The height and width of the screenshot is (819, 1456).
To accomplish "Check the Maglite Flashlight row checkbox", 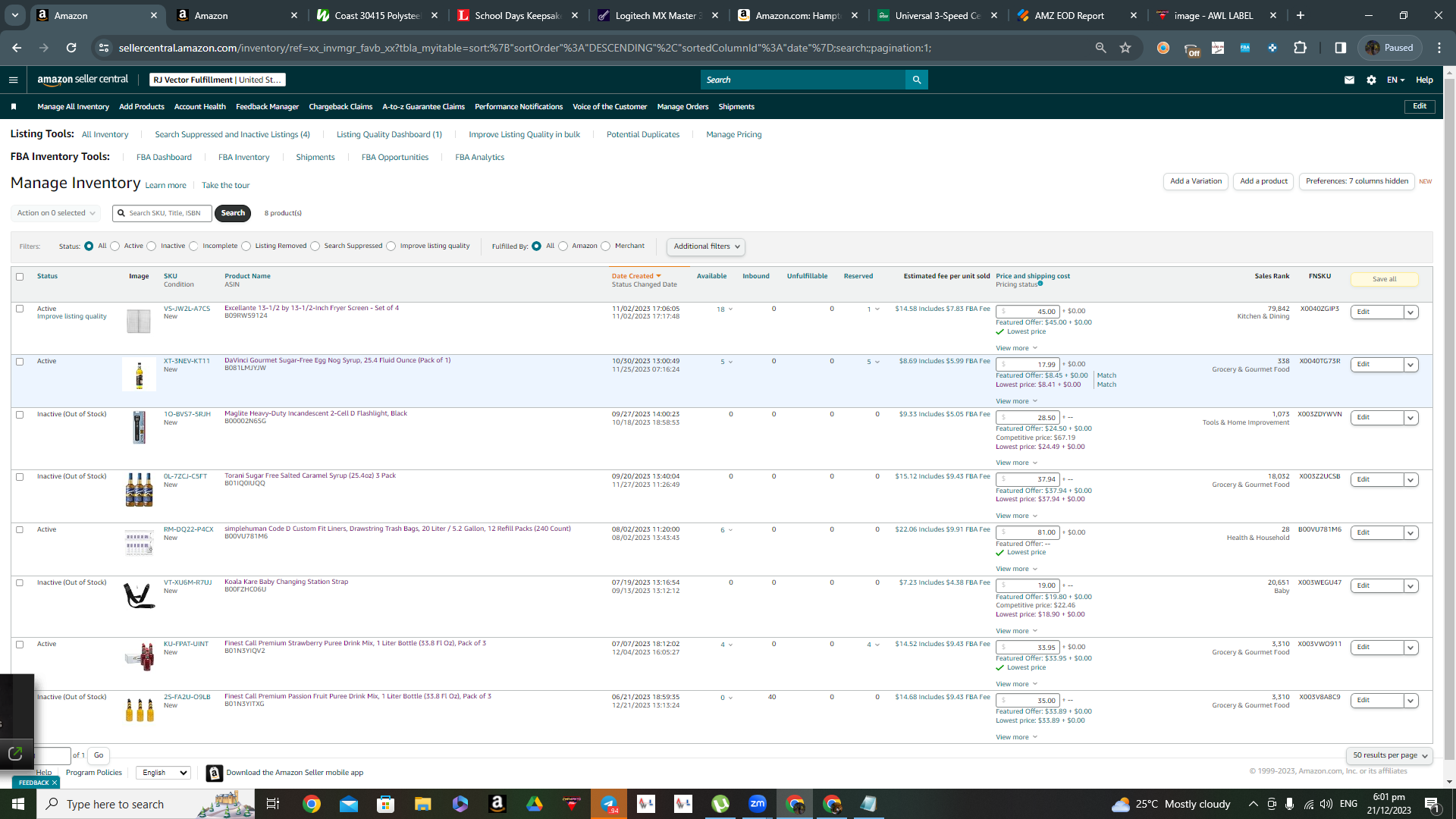I will click(20, 415).
